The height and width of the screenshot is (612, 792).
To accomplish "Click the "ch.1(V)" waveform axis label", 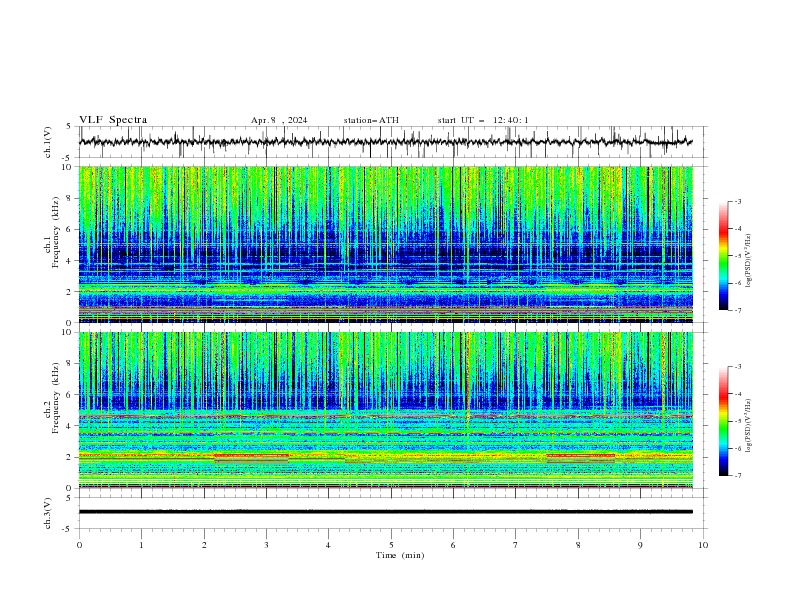I will (x=48, y=142).
